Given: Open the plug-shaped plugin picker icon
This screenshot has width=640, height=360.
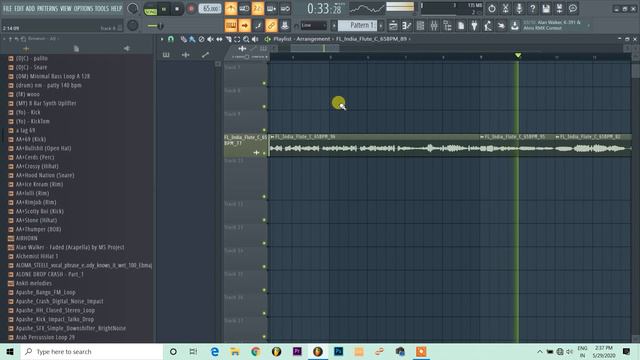Looking at the screenshot, I should 474,25.
